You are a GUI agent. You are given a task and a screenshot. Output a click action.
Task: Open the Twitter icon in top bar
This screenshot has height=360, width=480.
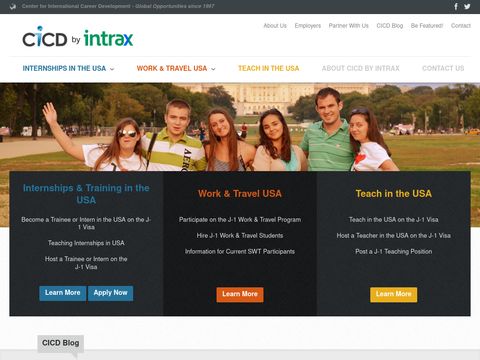[x=467, y=6]
